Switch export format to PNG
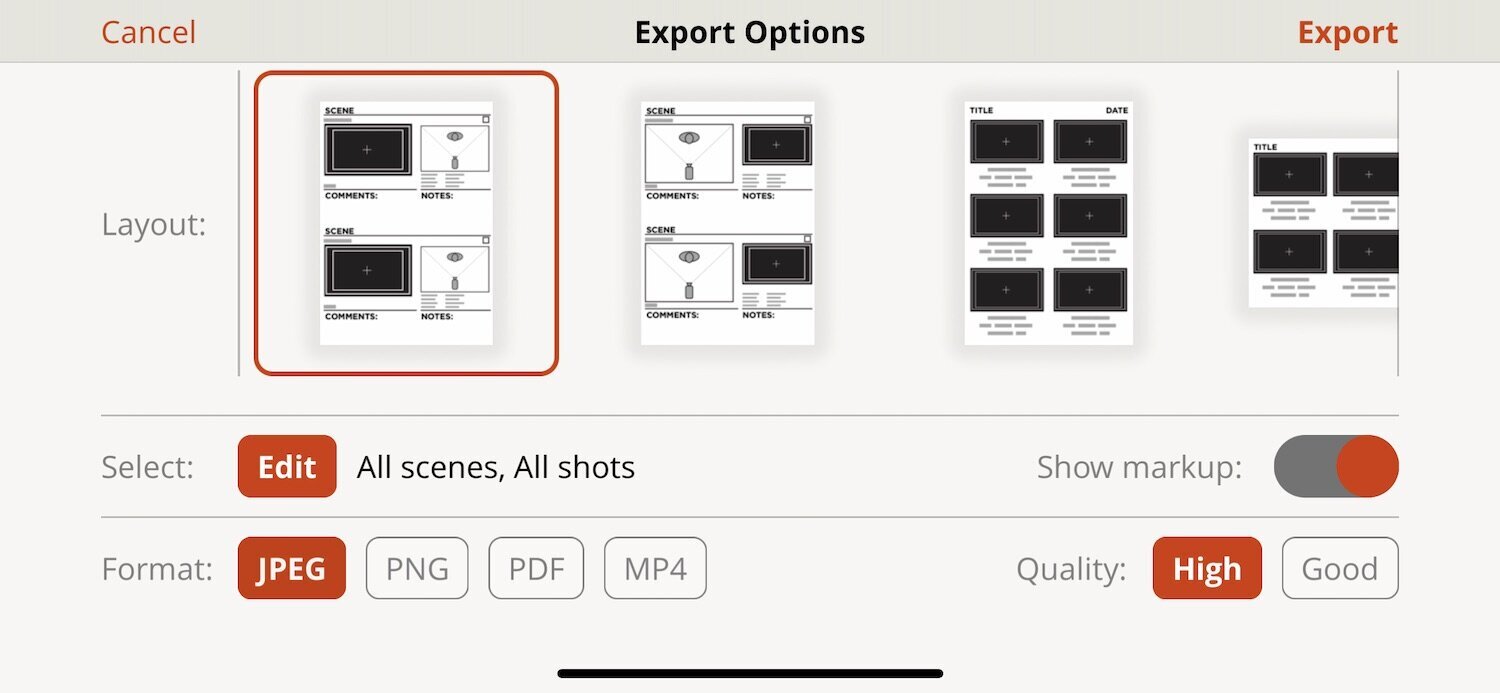Viewport: 1500px width, 693px height. 417,568
